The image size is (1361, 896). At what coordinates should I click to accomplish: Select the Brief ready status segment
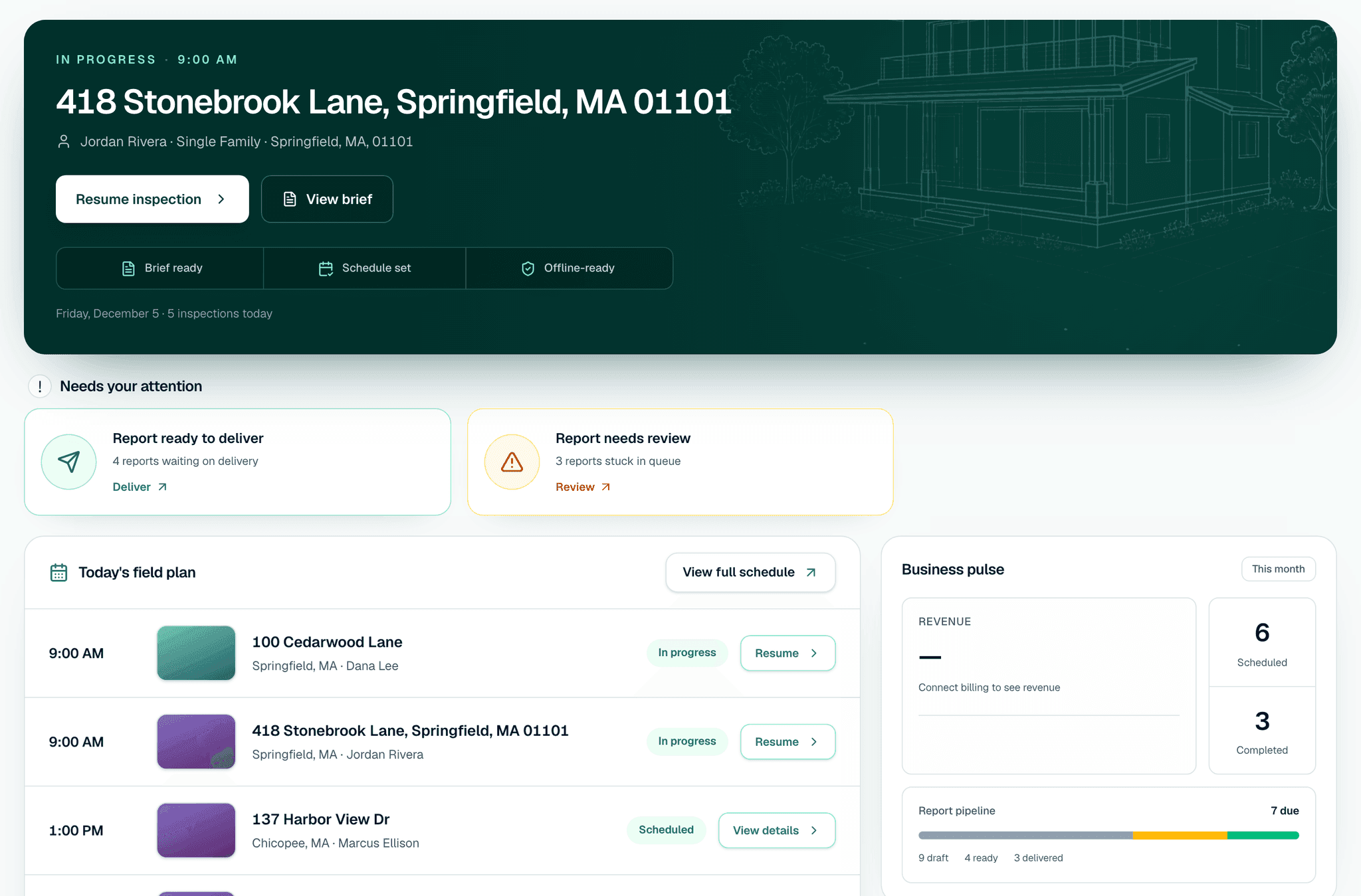pos(160,268)
